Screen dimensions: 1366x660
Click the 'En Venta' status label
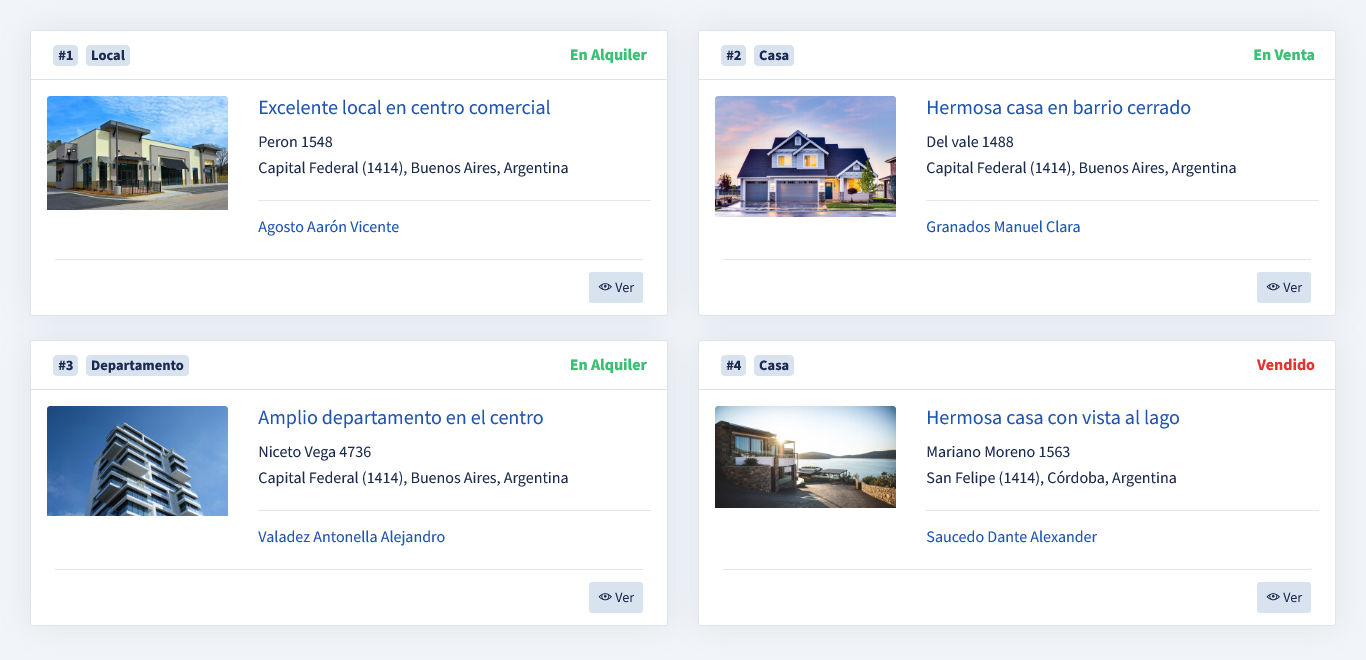click(x=1284, y=55)
